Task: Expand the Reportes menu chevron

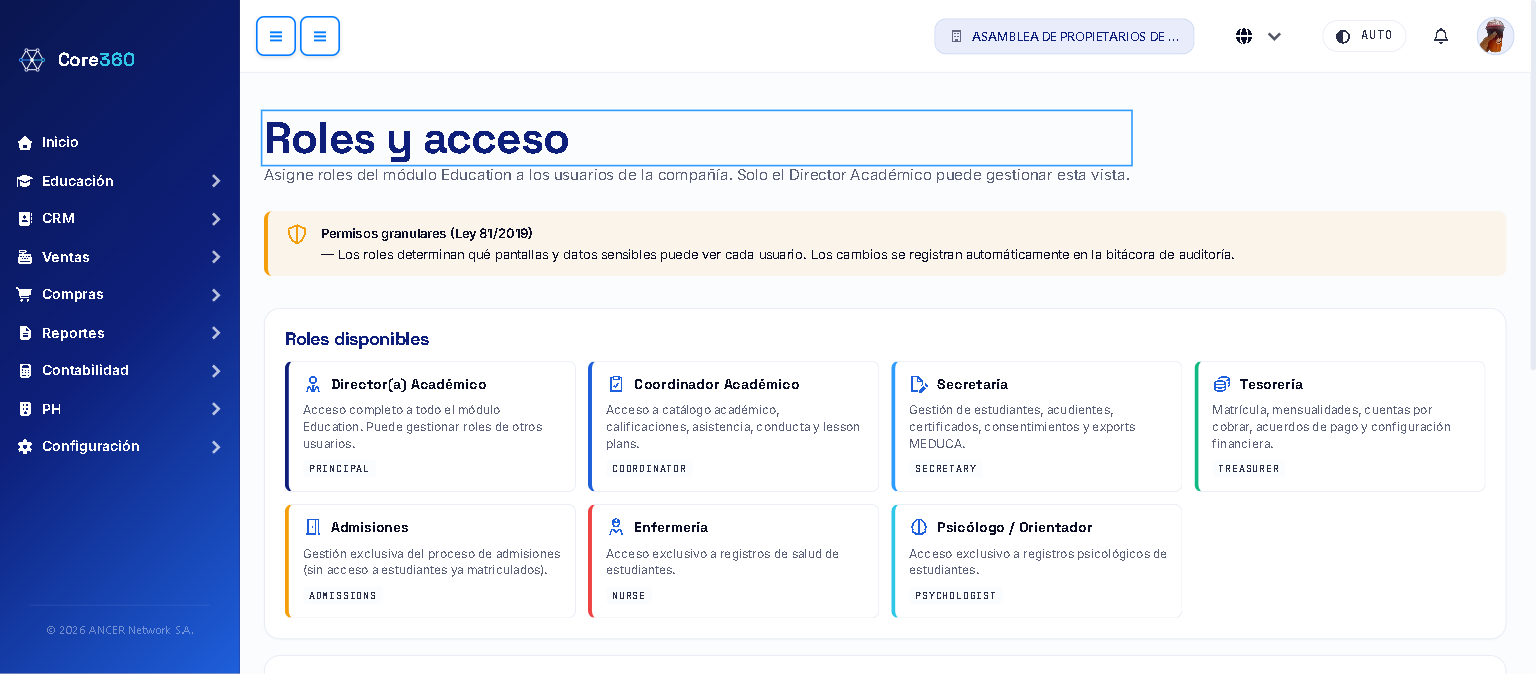Action: tap(215, 333)
